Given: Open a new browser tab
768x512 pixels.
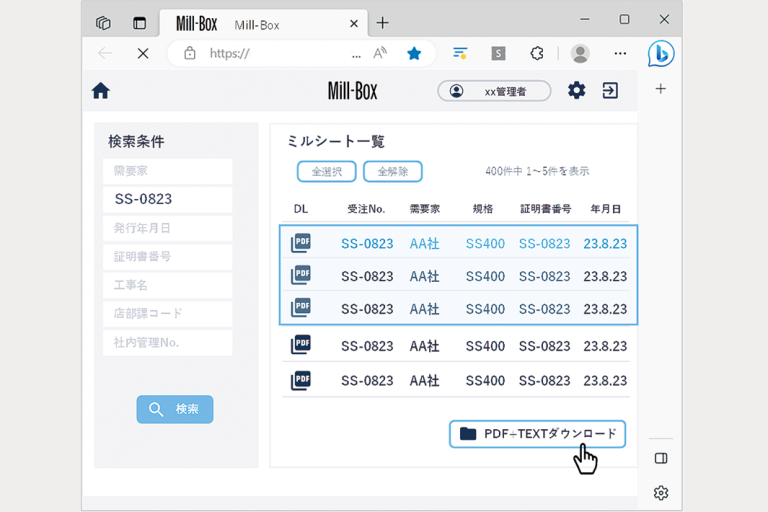Looking at the screenshot, I should (382, 23).
